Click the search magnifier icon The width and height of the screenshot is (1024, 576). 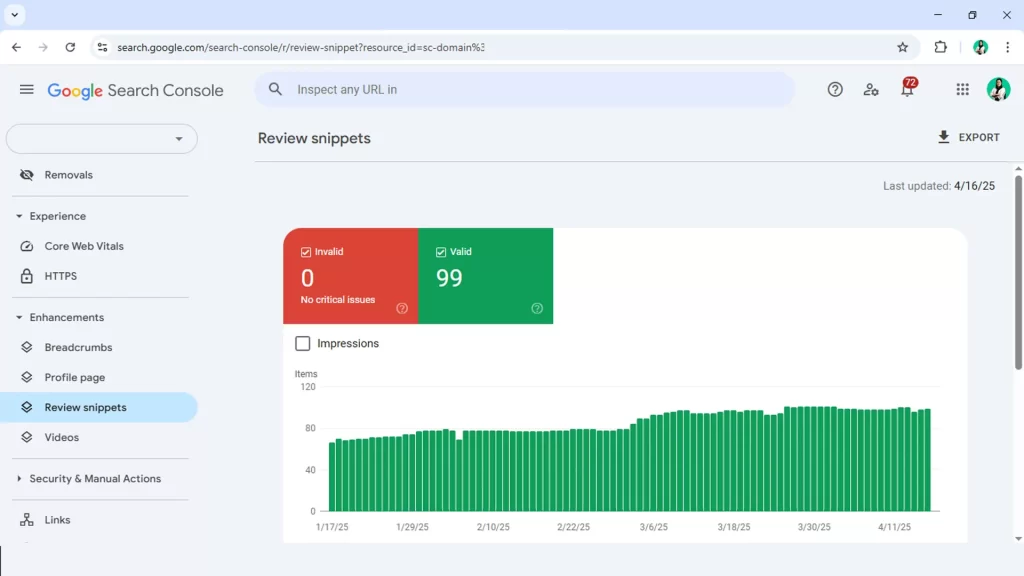tap(276, 89)
